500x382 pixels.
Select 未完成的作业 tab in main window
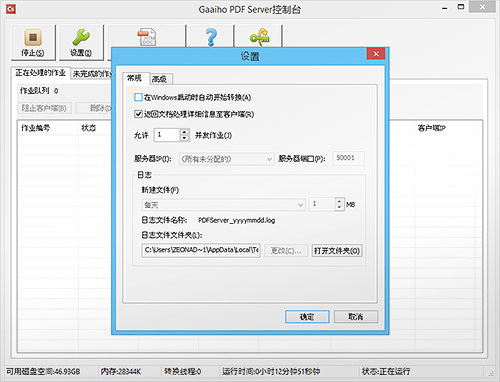pos(92,74)
